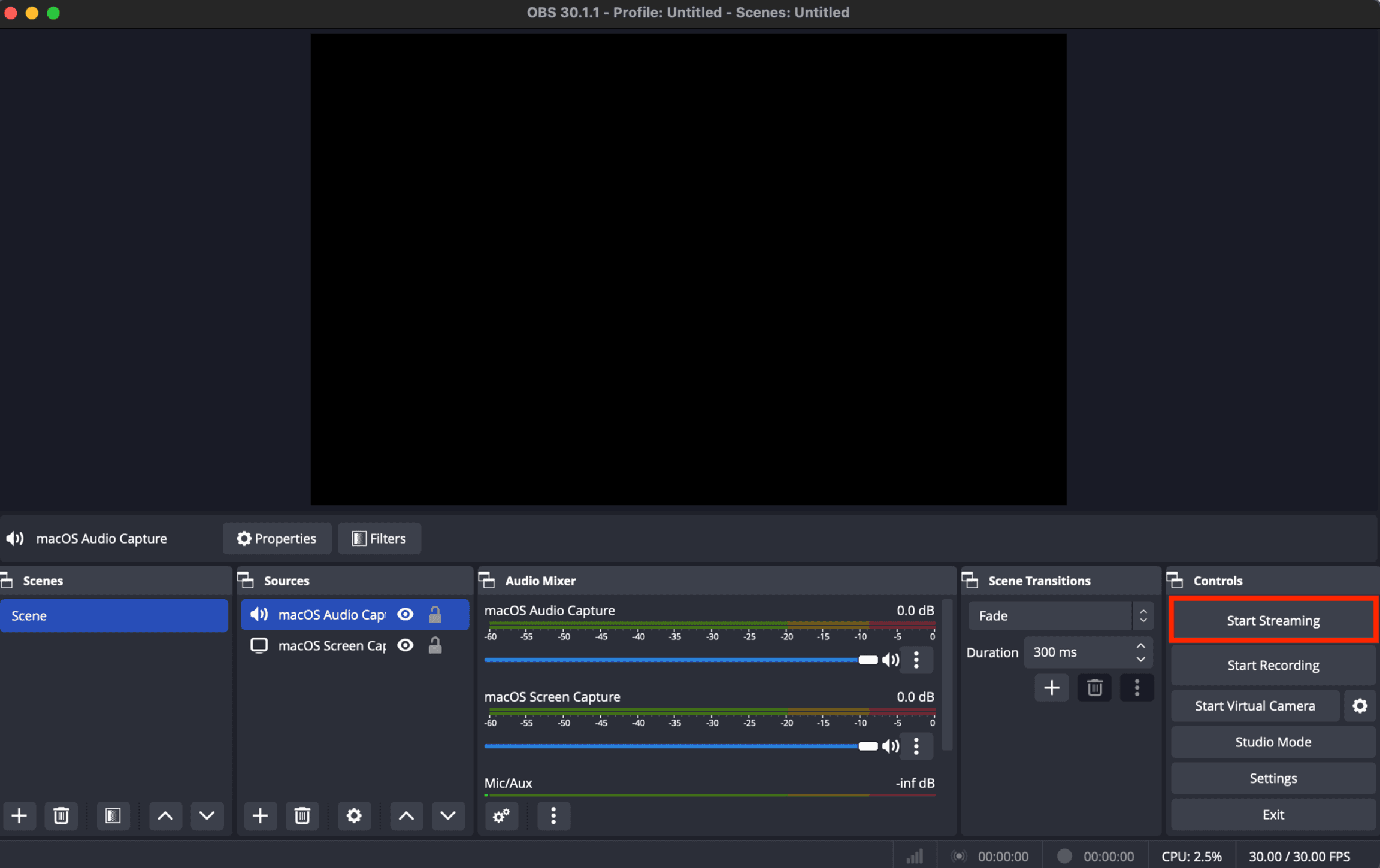
Task: Move scene up with arrow icon
Action: [x=165, y=815]
